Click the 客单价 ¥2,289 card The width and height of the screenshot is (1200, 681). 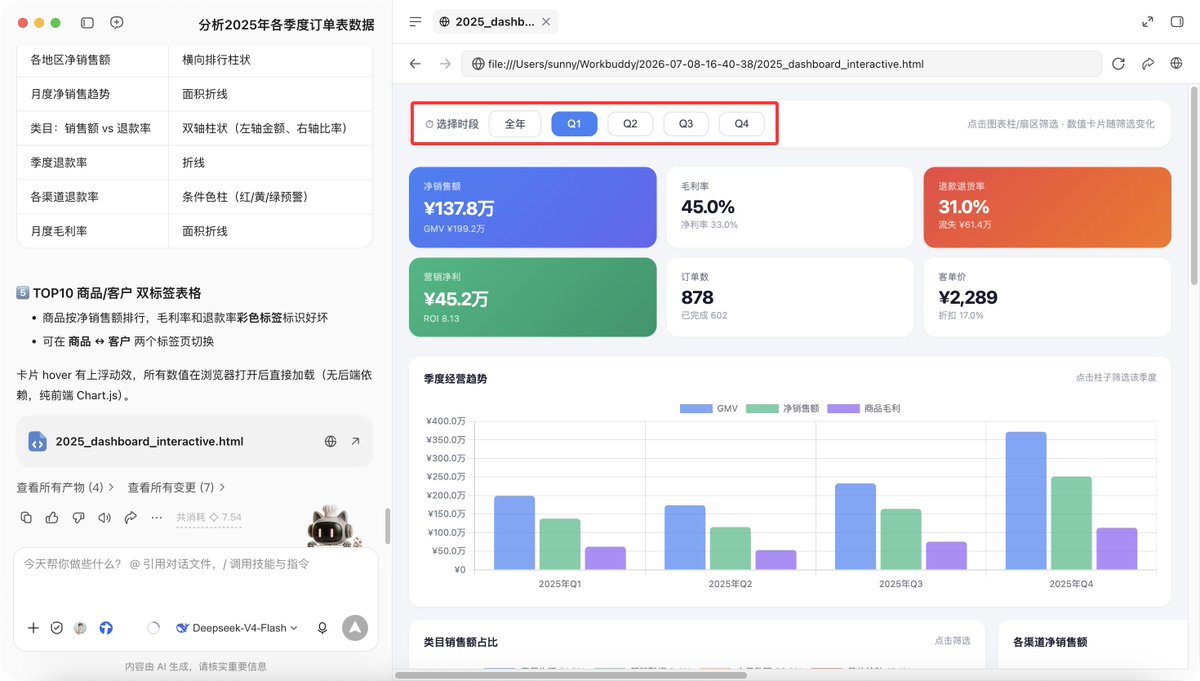pyautogui.click(x=1047, y=297)
